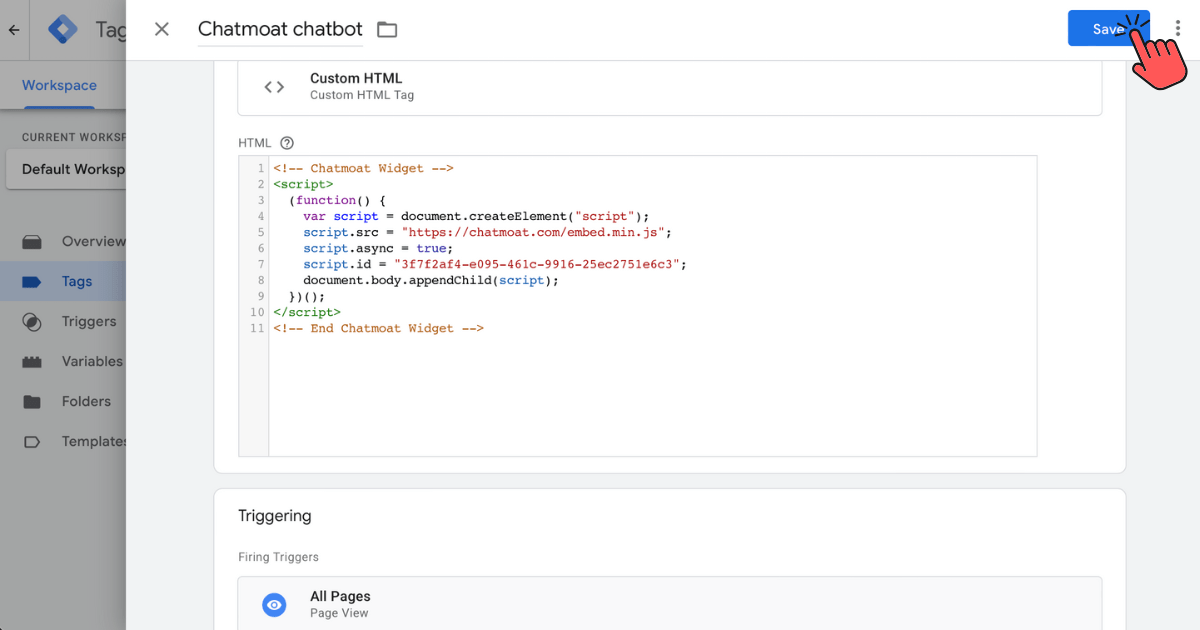Open Overview in the sidebar
The image size is (1200, 630).
[x=92, y=241]
